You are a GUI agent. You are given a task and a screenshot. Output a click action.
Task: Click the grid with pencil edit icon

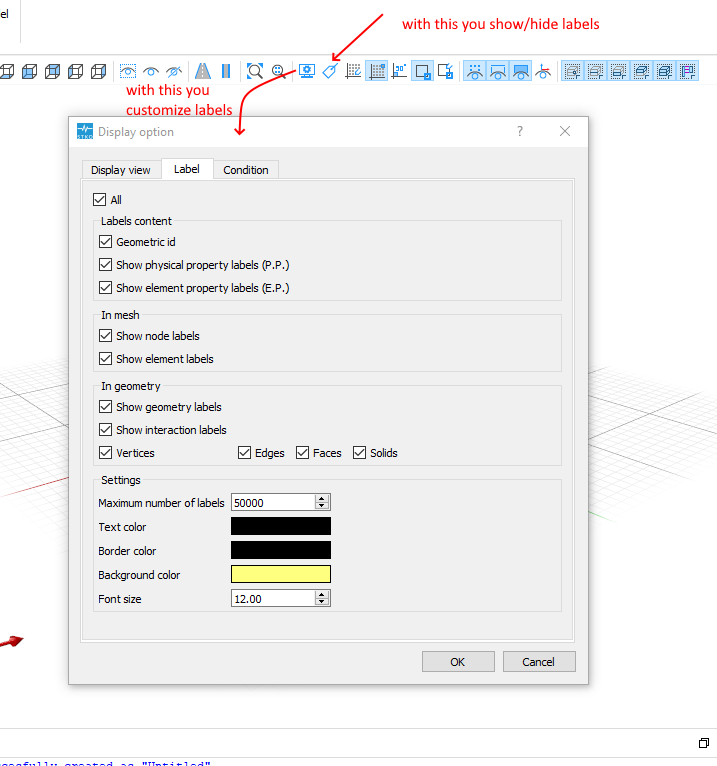coord(353,71)
